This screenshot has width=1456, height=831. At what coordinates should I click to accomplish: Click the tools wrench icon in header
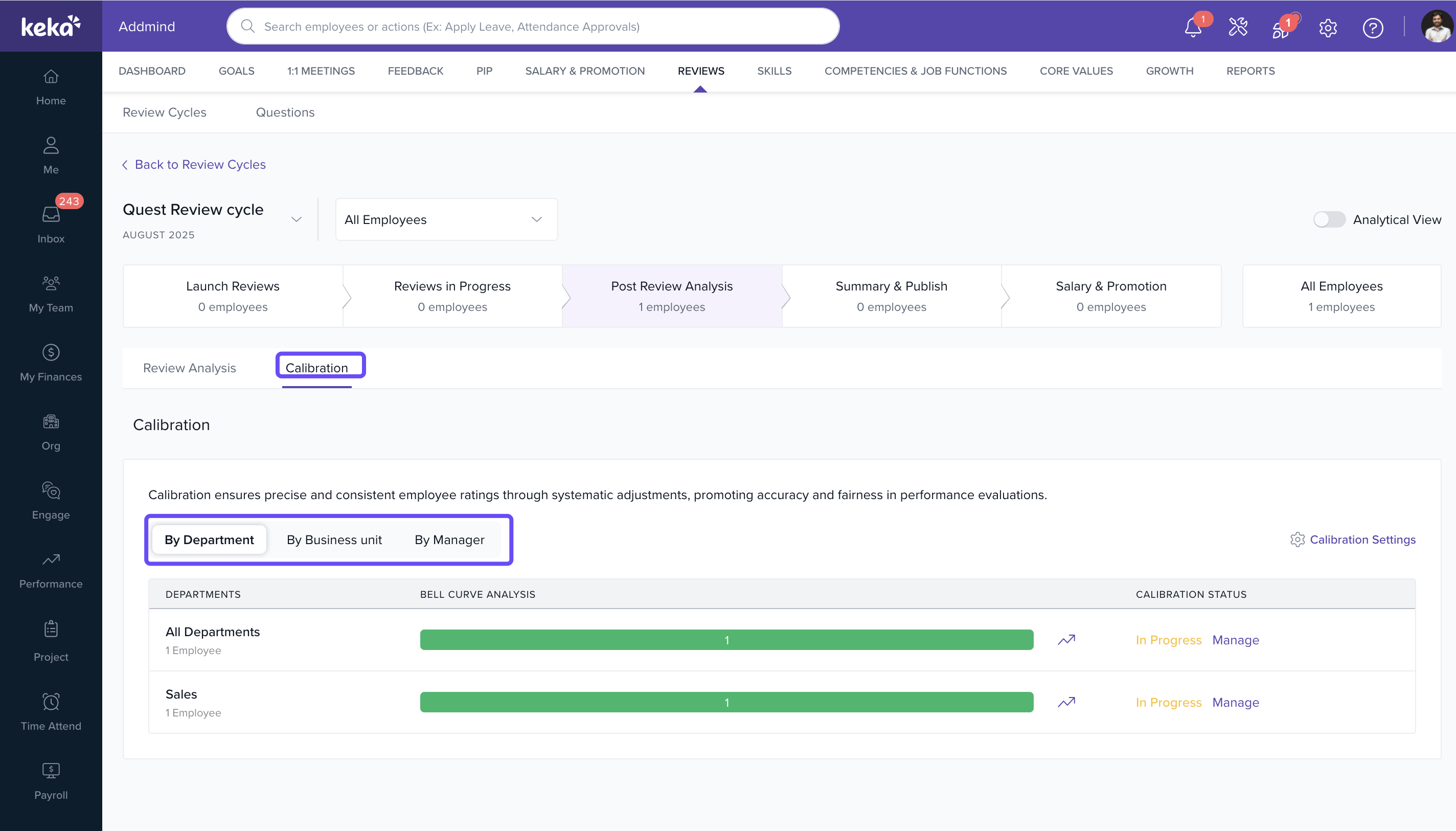tap(1238, 27)
